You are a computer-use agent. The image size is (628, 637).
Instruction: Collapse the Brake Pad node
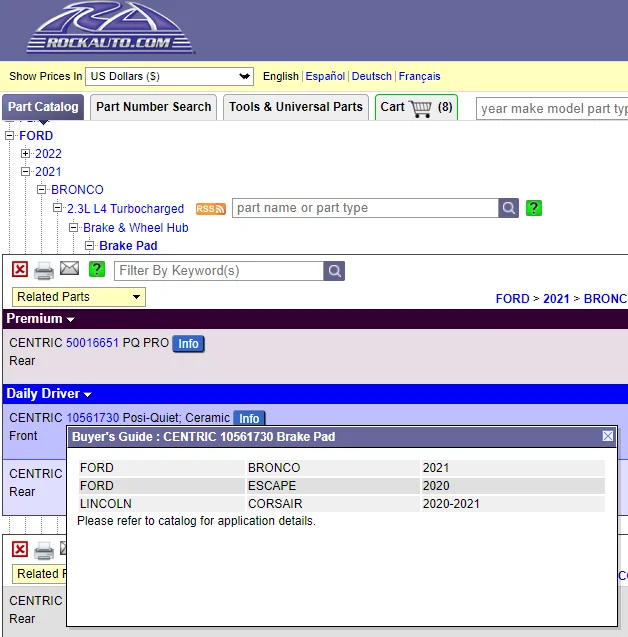coord(89,245)
